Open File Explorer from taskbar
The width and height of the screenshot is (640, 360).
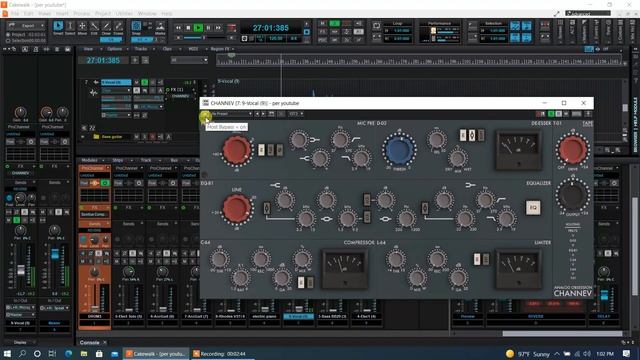pyautogui.click(x=84, y=353)
